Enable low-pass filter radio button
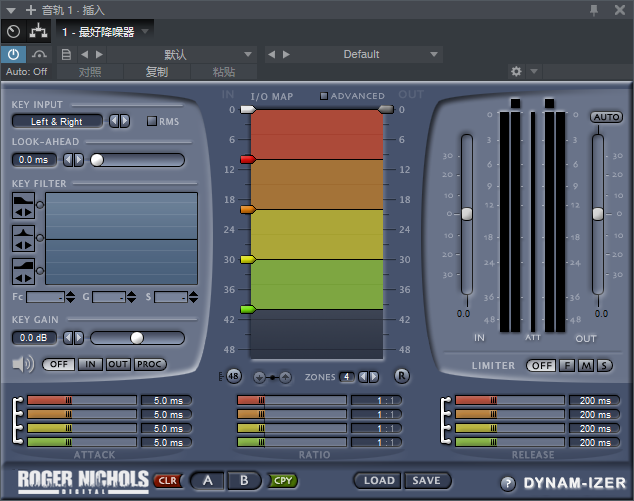The width and height of the screenshot is (634, 501). (x=40, y=205)
